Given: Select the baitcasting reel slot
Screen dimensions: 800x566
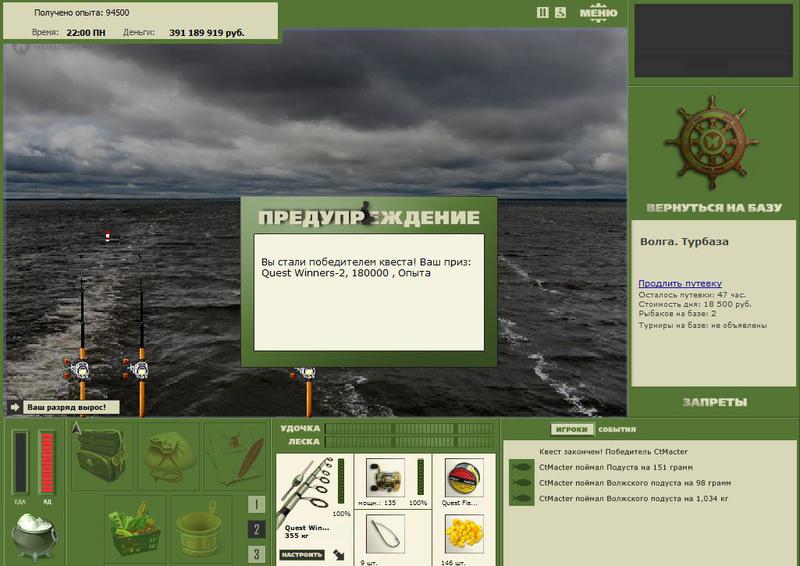Looking at the screenshot, I should pyautogui.click(x=386, y=478).
